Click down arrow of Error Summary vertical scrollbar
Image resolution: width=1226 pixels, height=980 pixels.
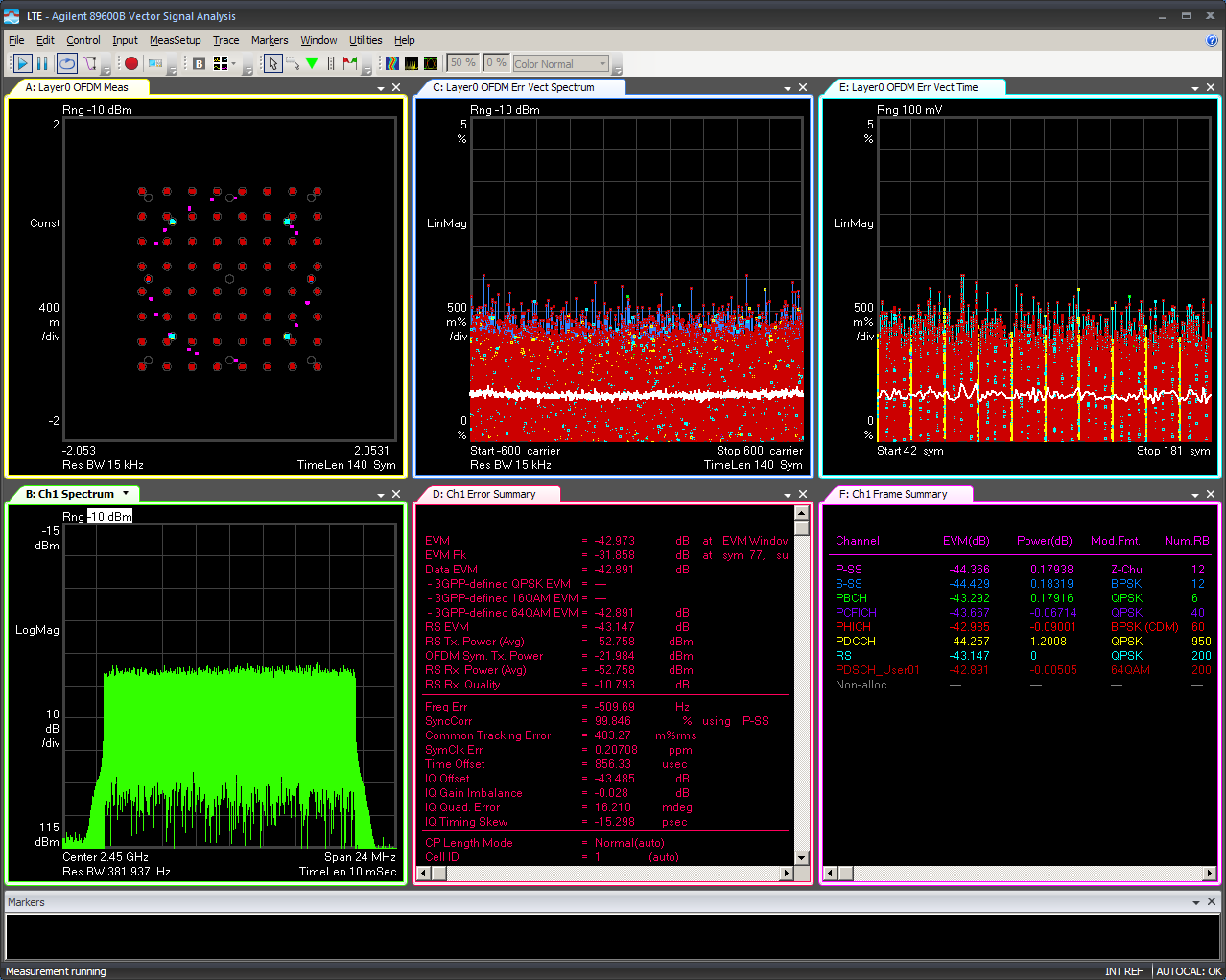(802, 858)
